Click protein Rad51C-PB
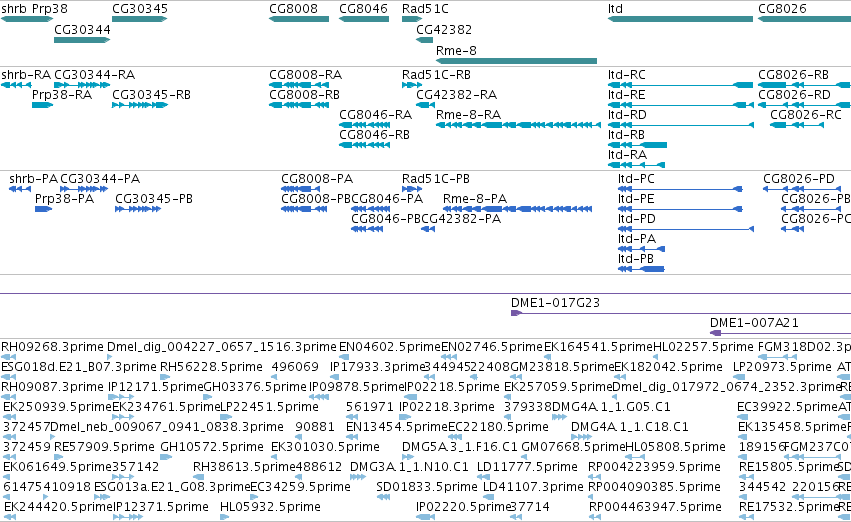Image resolution: width=851 pixels, height=522 pixels. tap(412, 188)
